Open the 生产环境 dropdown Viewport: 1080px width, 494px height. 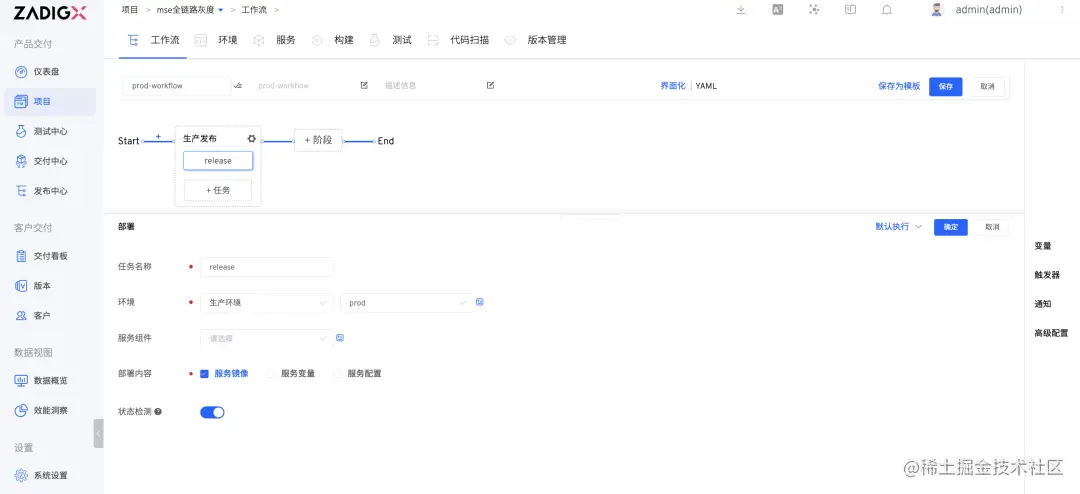[x=267, y=302]
